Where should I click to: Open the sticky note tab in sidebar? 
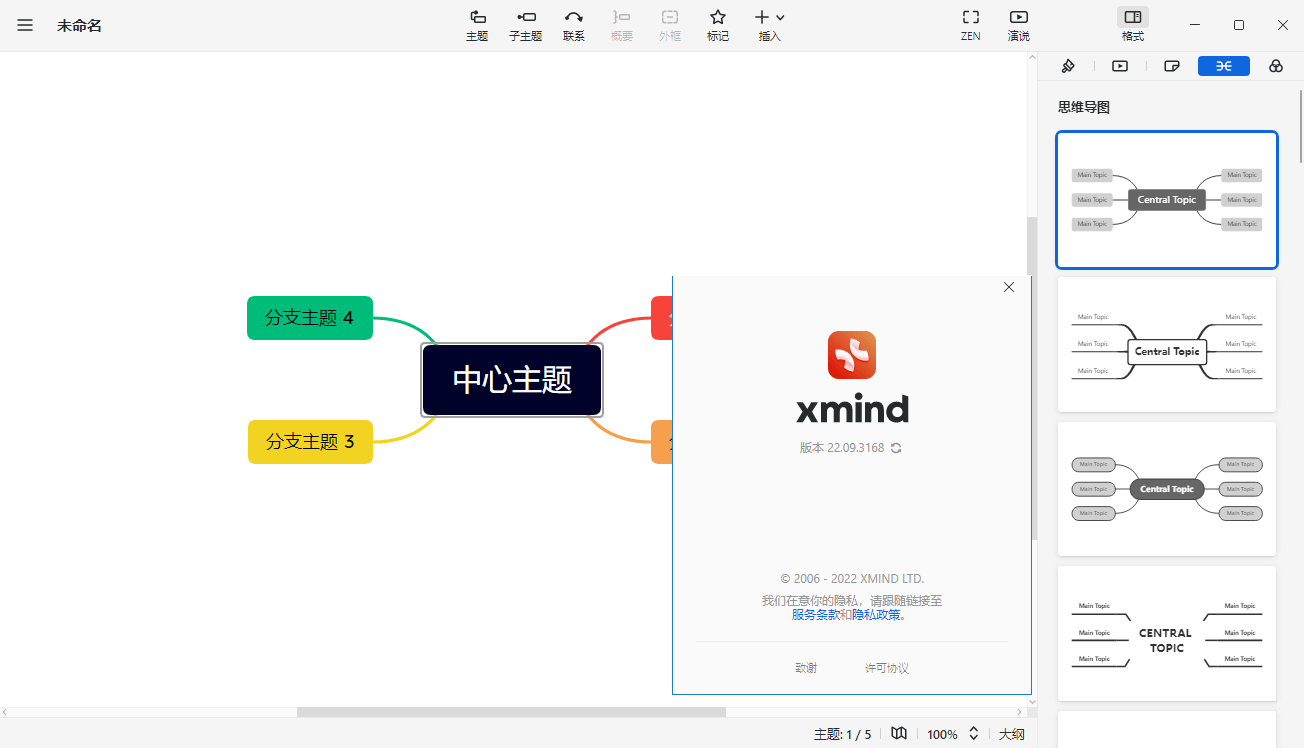click(1172, 66)
